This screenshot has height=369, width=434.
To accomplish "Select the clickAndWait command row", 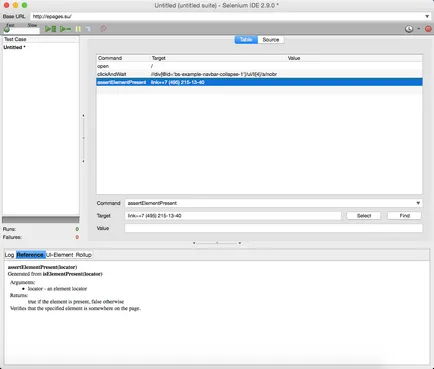I will [x=259, y=74].
